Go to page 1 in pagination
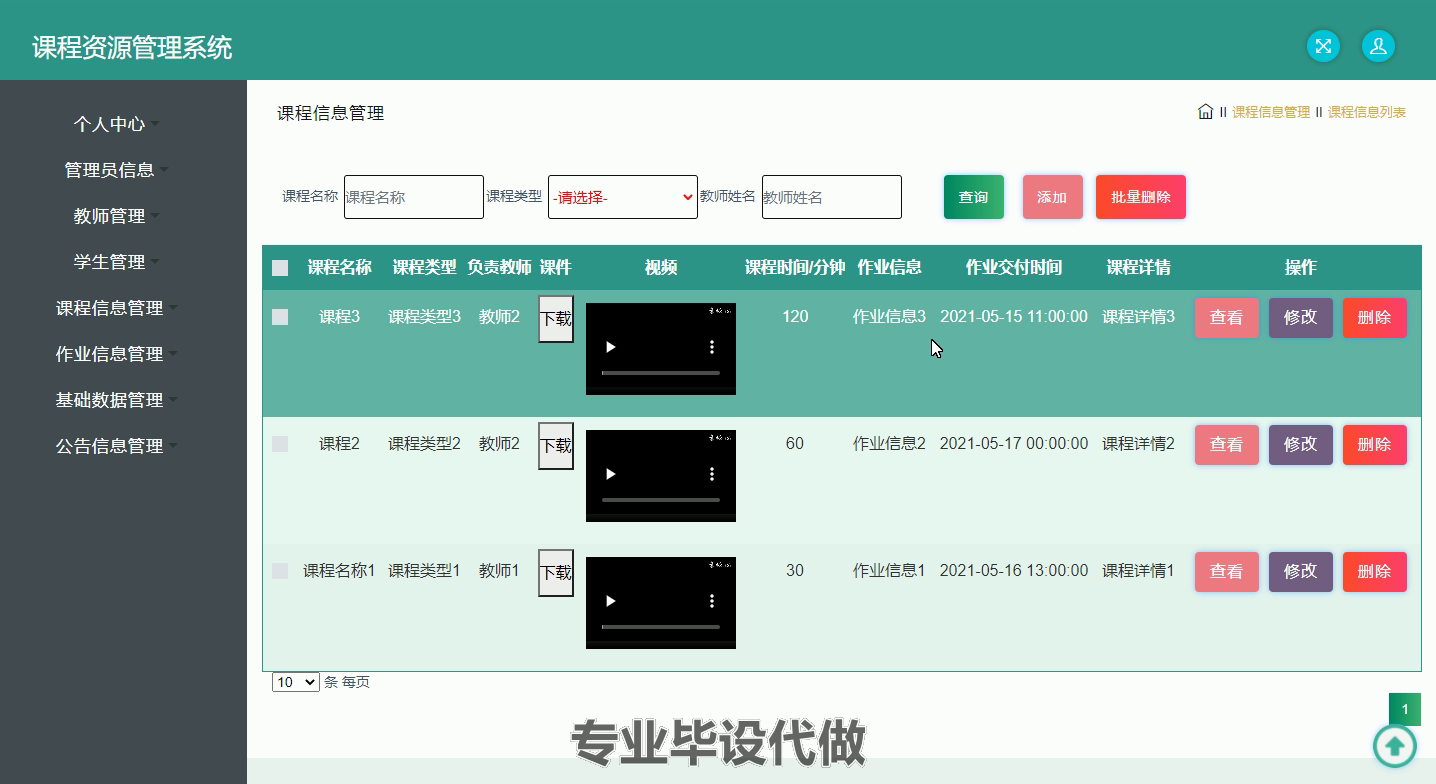The height and width of the screenshot is (784, 1436). pos(1405,709)
